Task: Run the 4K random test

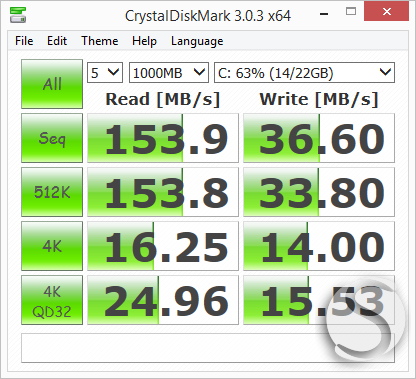Action: click(52, 246)
